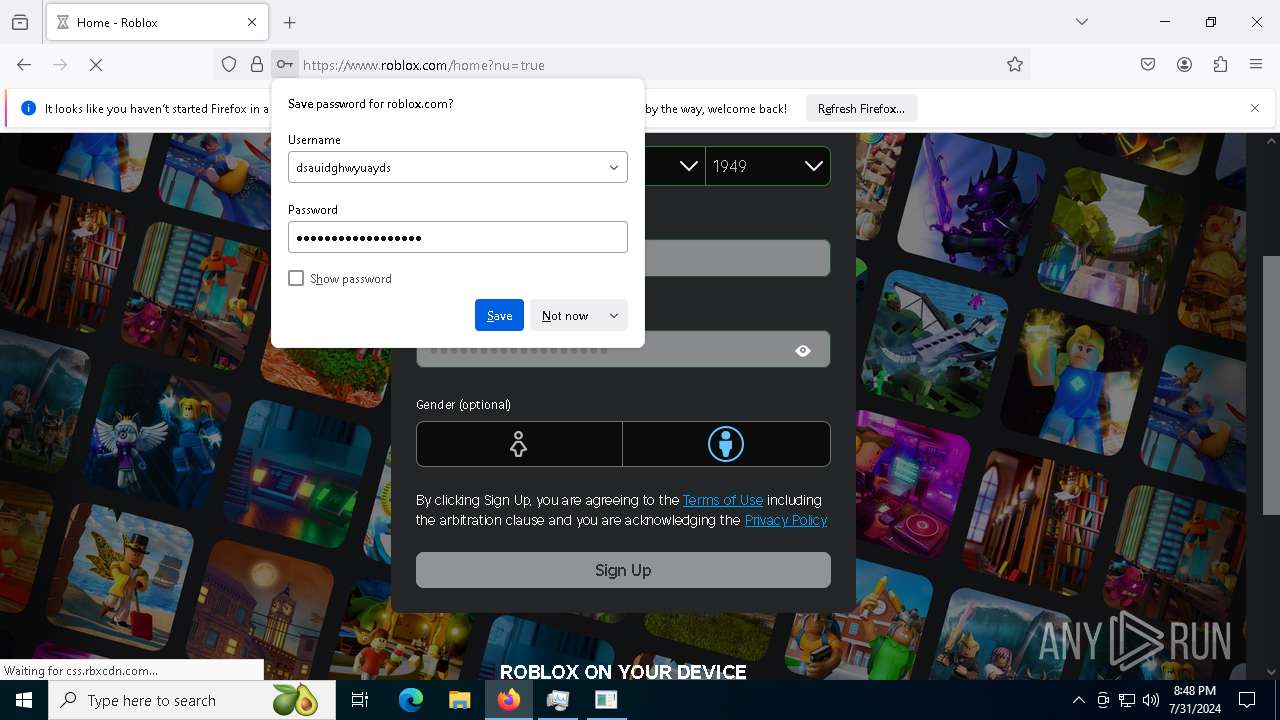Dismiss the Firefox notification bar

[1255, 108]
